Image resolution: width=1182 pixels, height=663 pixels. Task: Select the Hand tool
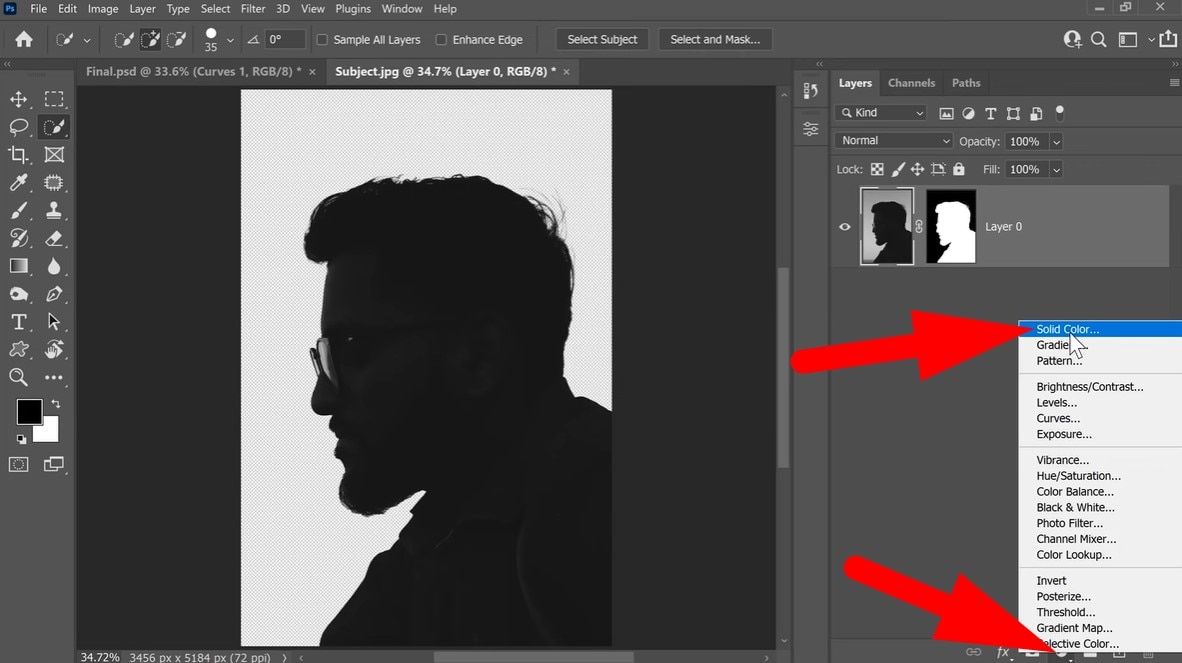54,350
